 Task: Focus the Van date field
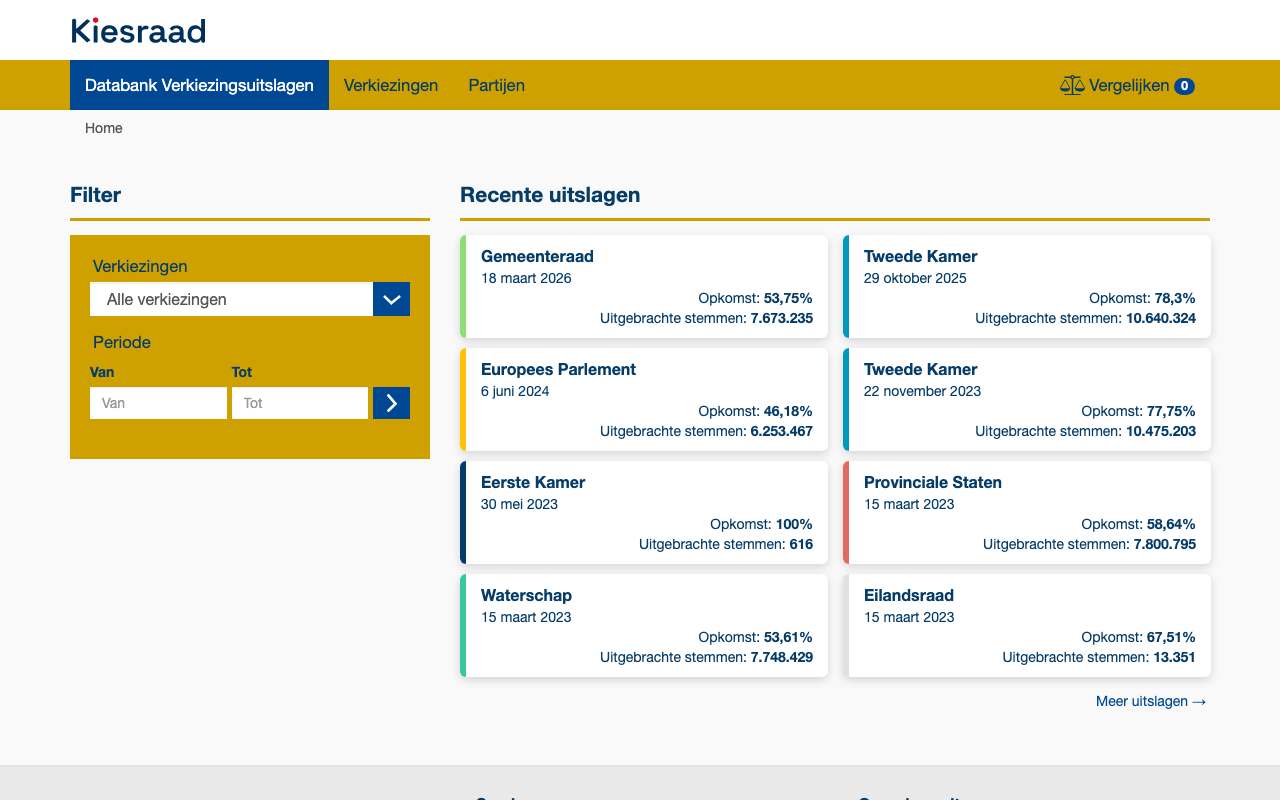158,403
